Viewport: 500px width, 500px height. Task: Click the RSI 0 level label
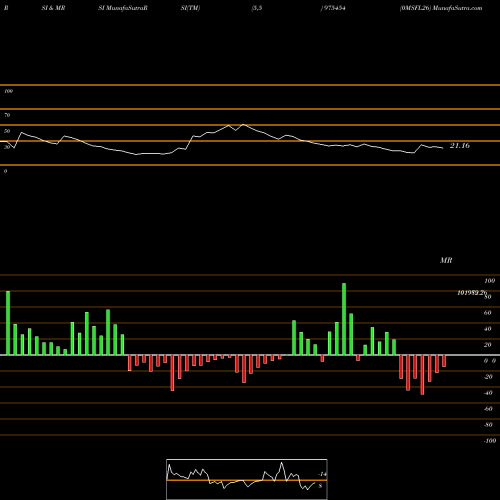[x=5, y=171]
